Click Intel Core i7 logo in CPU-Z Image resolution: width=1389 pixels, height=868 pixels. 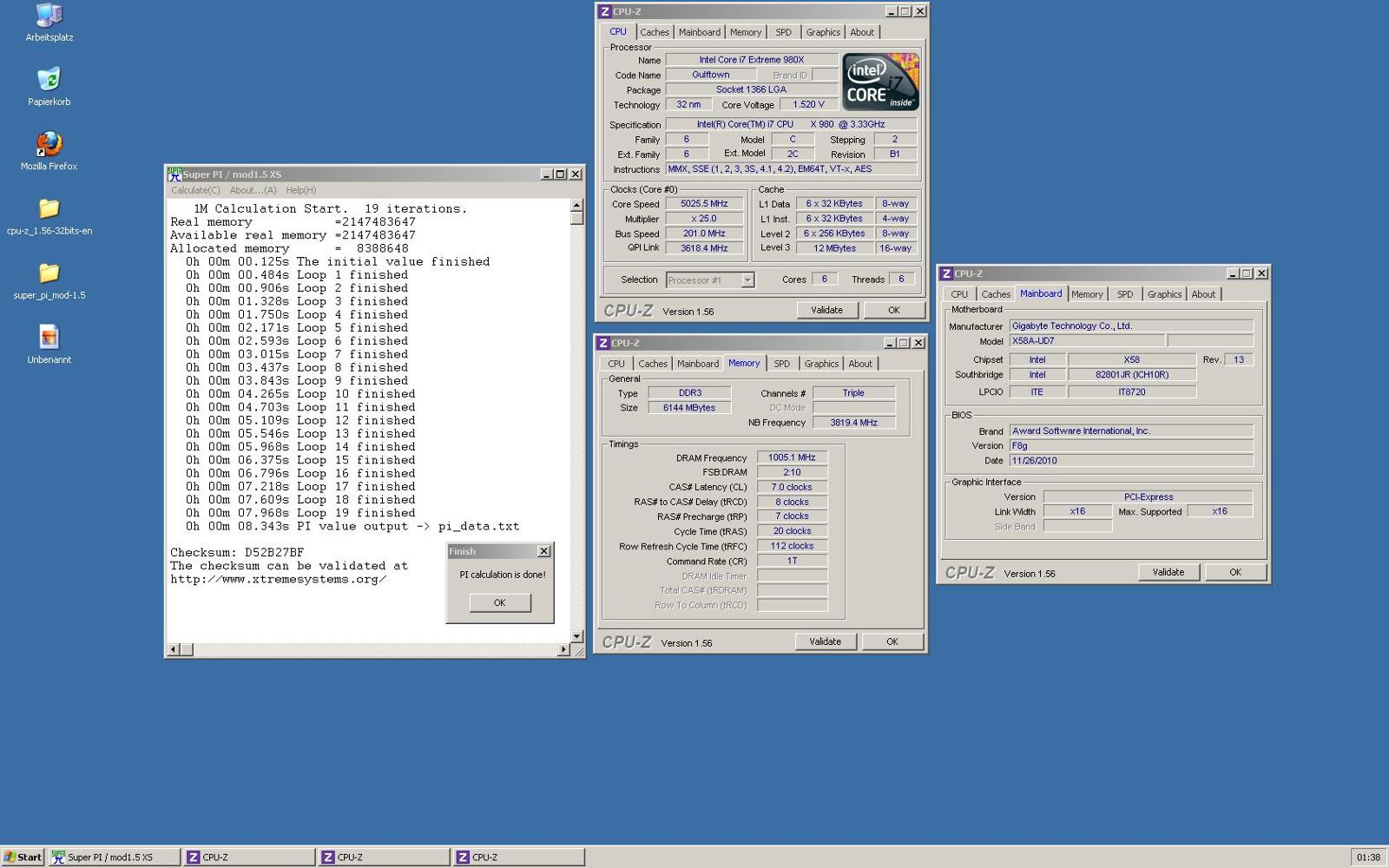point(880,82)
